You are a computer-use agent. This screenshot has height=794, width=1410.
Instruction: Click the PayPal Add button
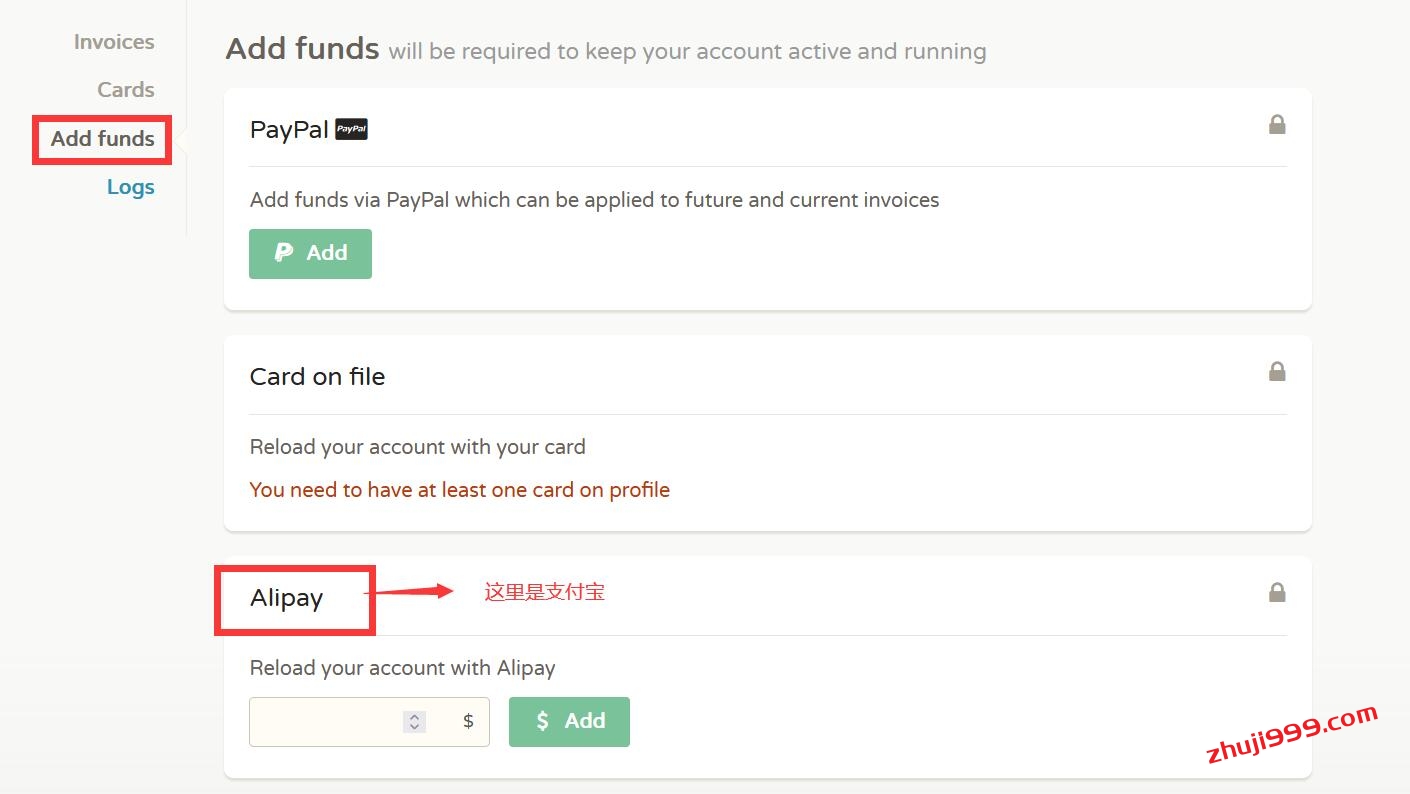pyautogui.click(x=310, y=253)
